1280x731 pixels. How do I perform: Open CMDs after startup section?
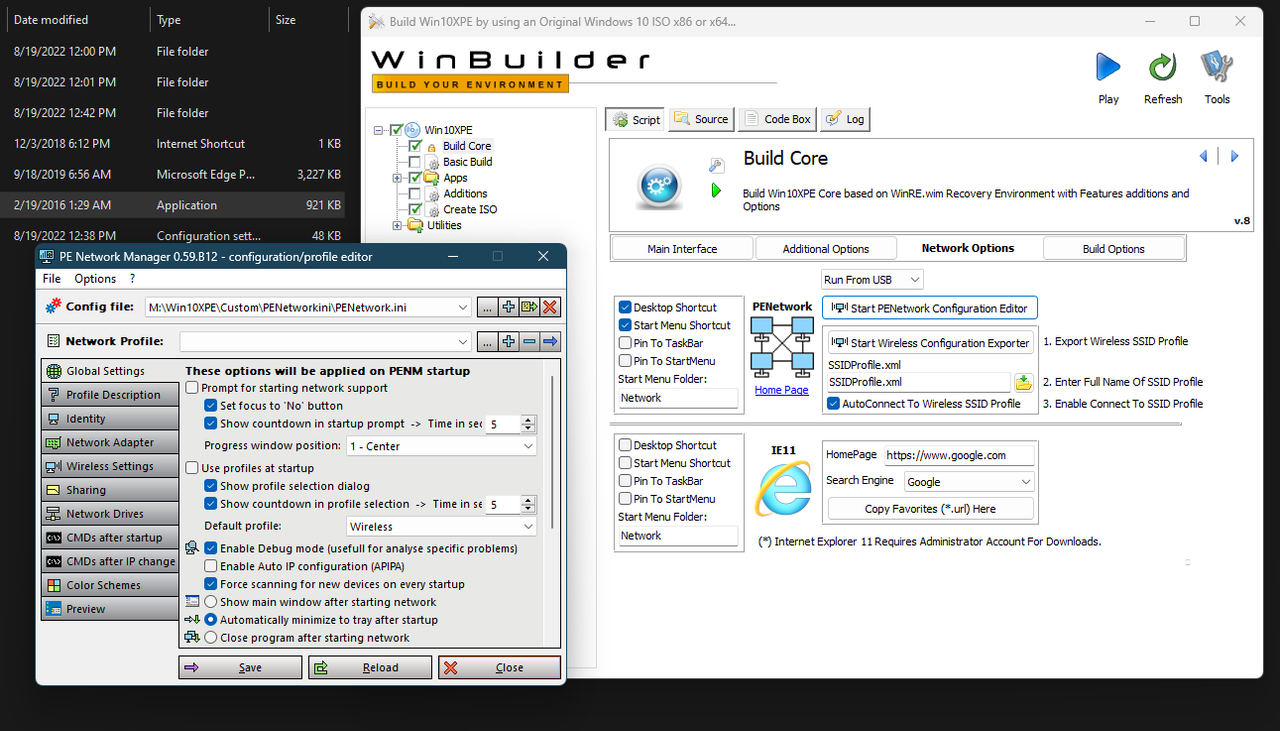(x=110, y=538)
